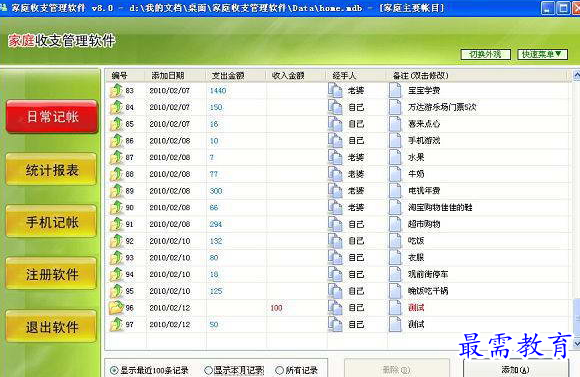
Task: Click the expense arrow icon for record 91
Action: point(116,224)
